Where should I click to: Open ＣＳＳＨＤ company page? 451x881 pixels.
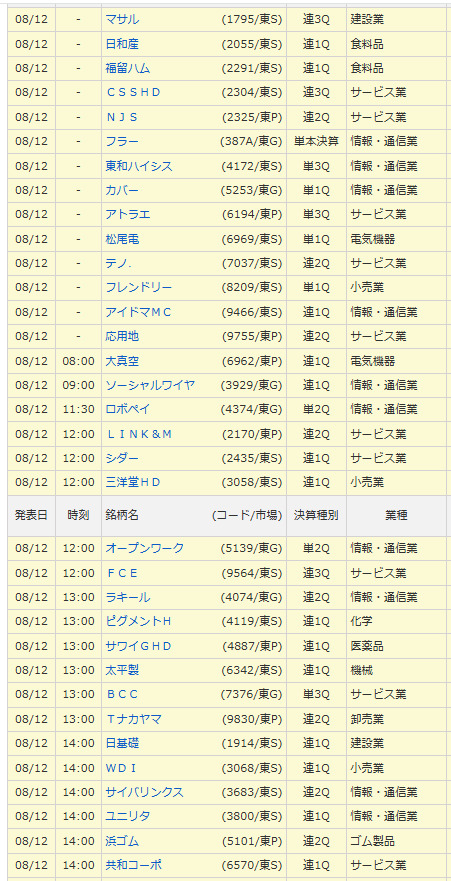click(134, 93)
